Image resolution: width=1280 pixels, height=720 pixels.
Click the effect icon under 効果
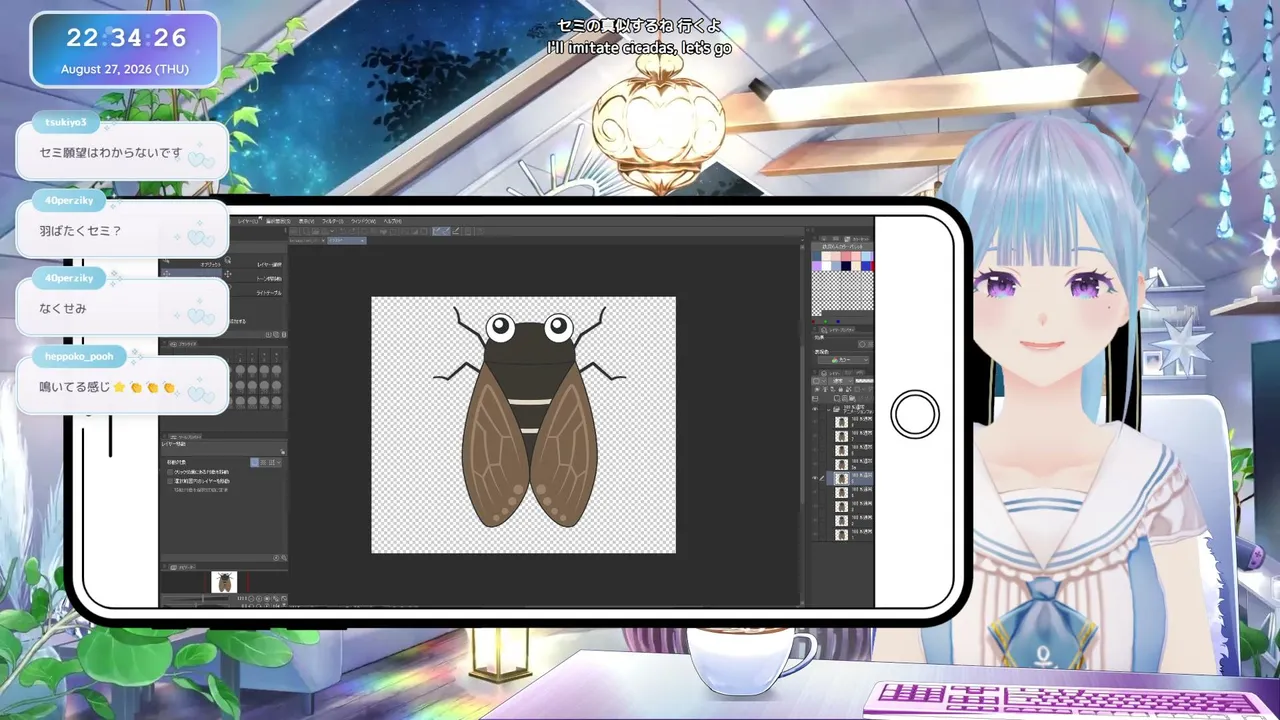(862, 344)
